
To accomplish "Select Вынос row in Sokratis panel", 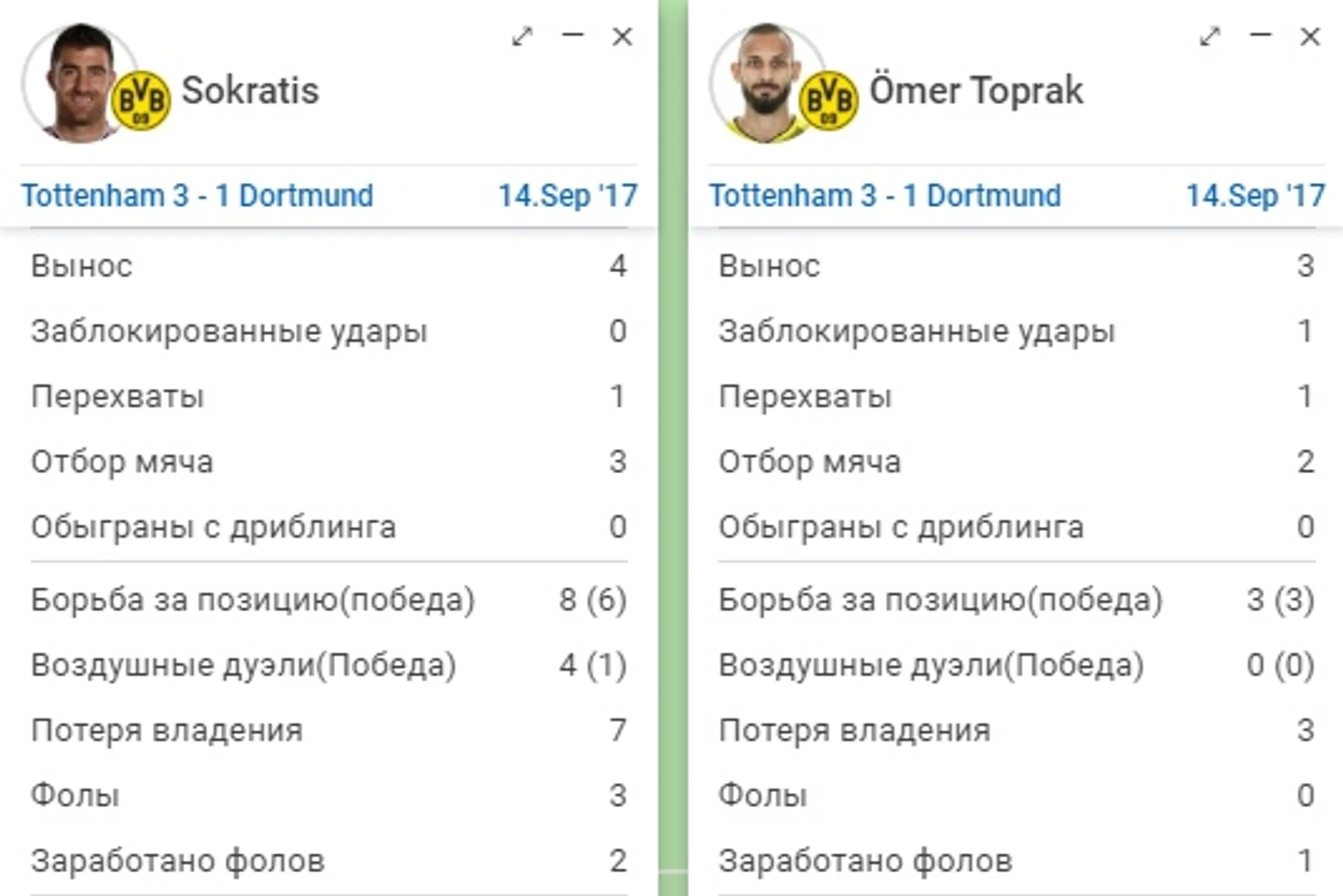I will 328,266.
